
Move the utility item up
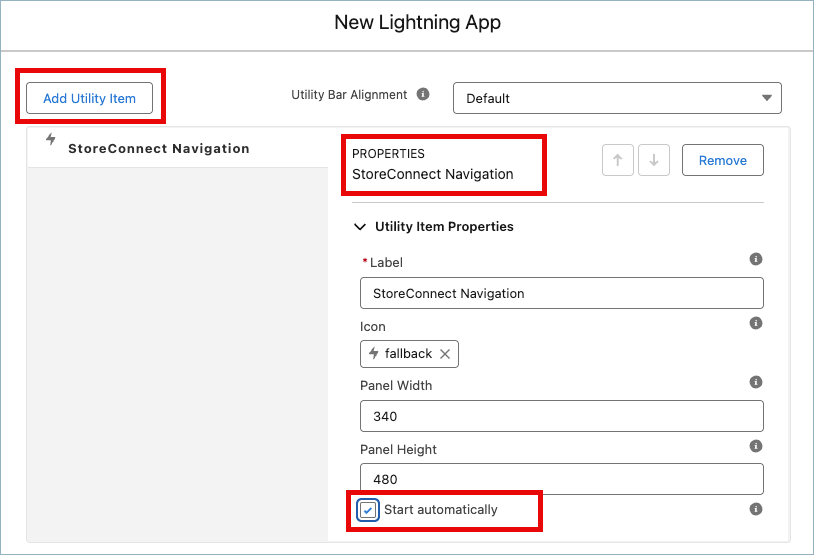click(x=618, y=160)
